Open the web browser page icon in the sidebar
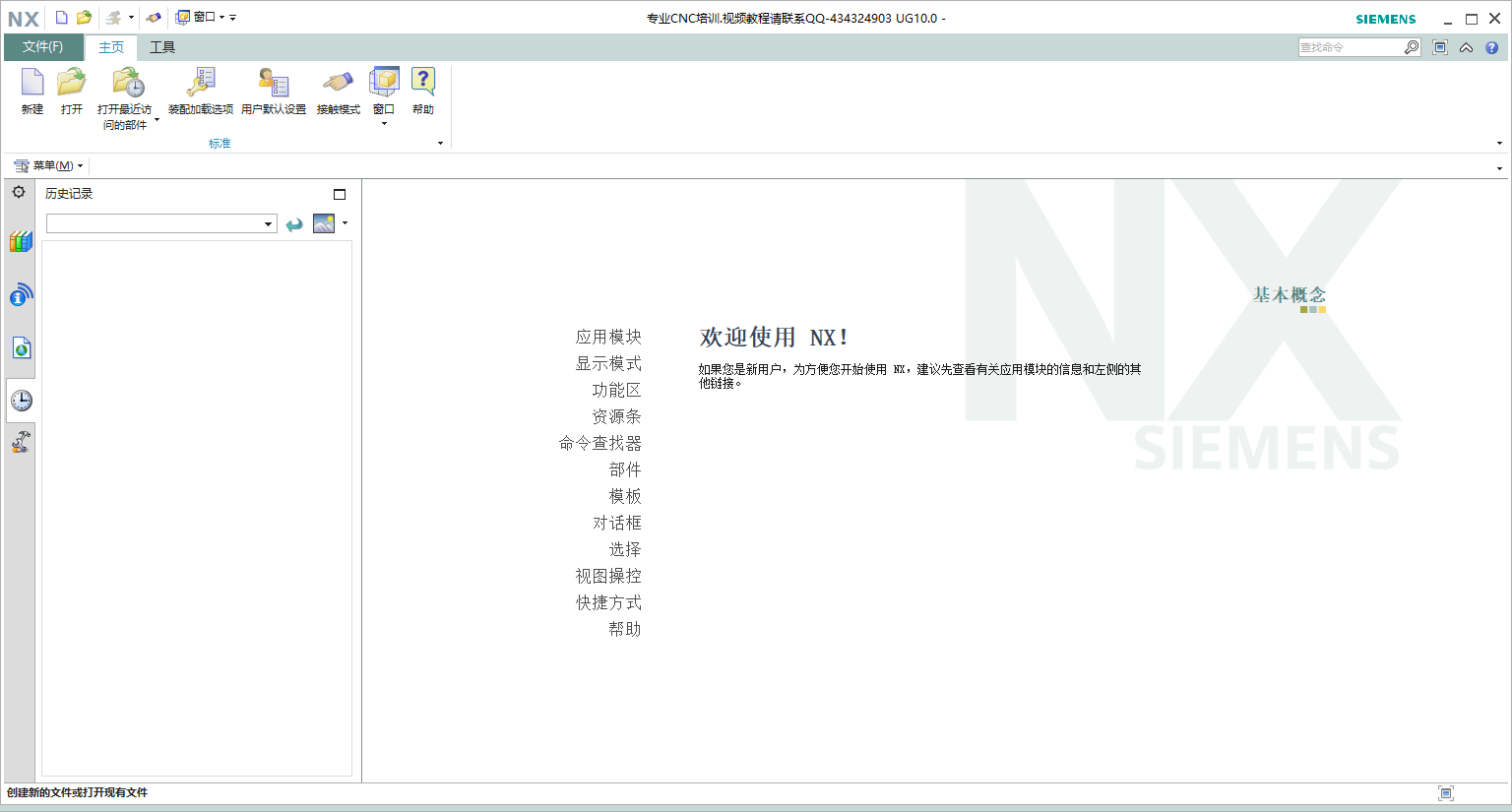 pyautogui.click(x=20, y=346)
